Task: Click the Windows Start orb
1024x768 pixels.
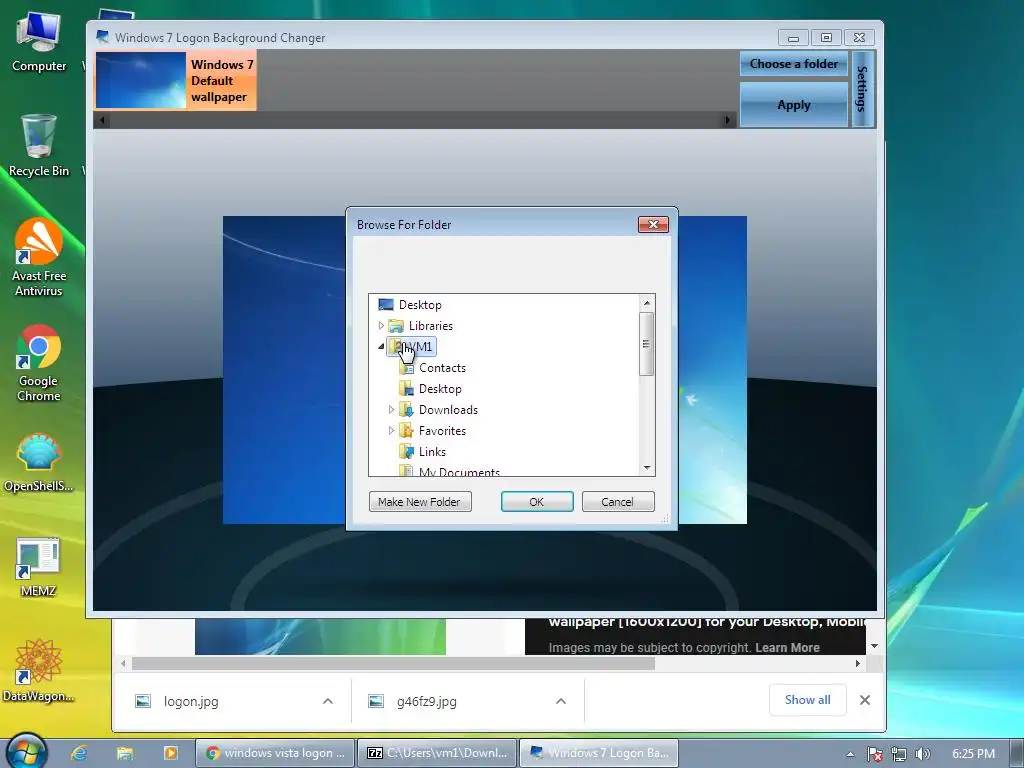Action: coord(27,751)
